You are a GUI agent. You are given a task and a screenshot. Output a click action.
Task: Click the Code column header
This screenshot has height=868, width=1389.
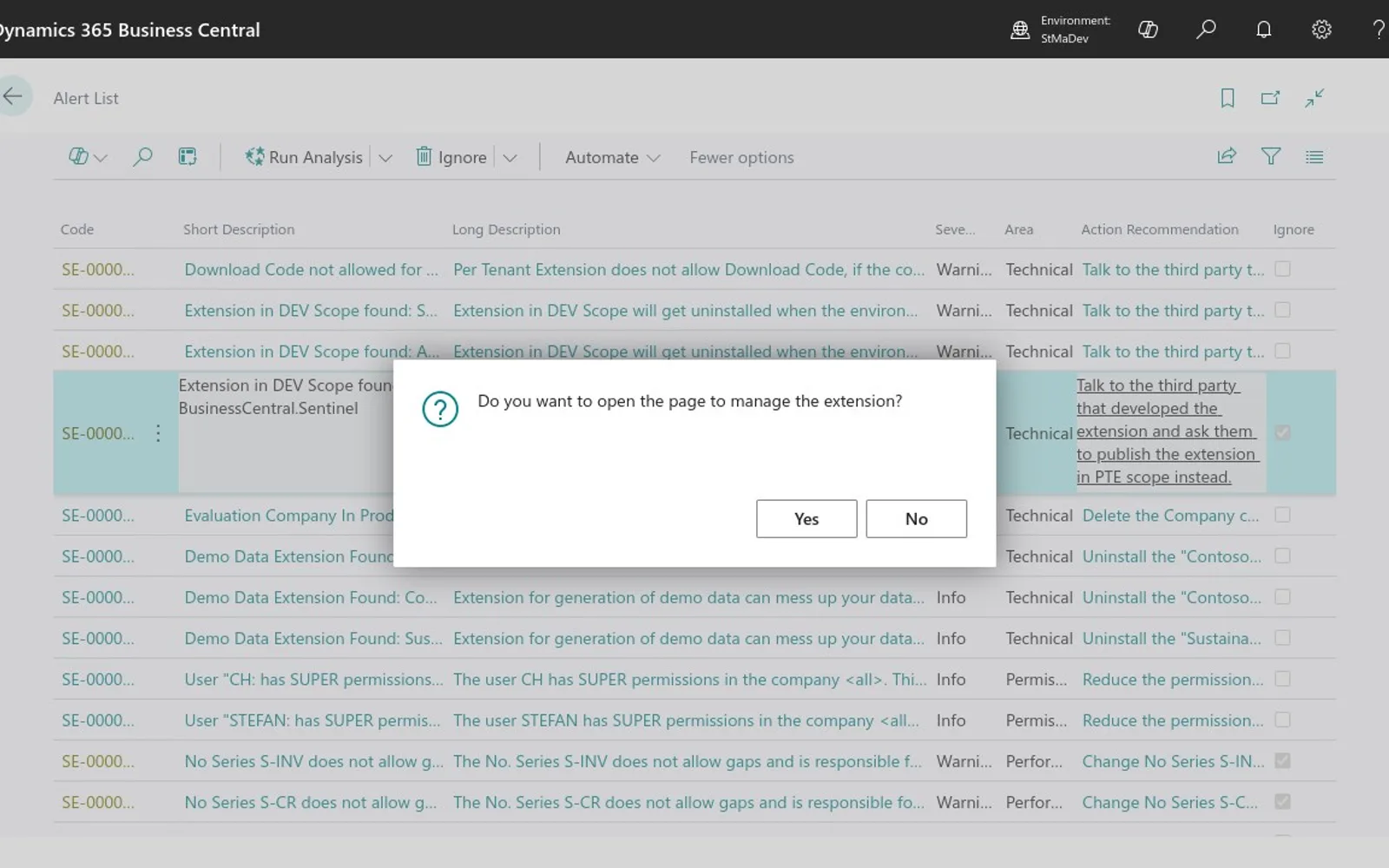pos(77,229)
